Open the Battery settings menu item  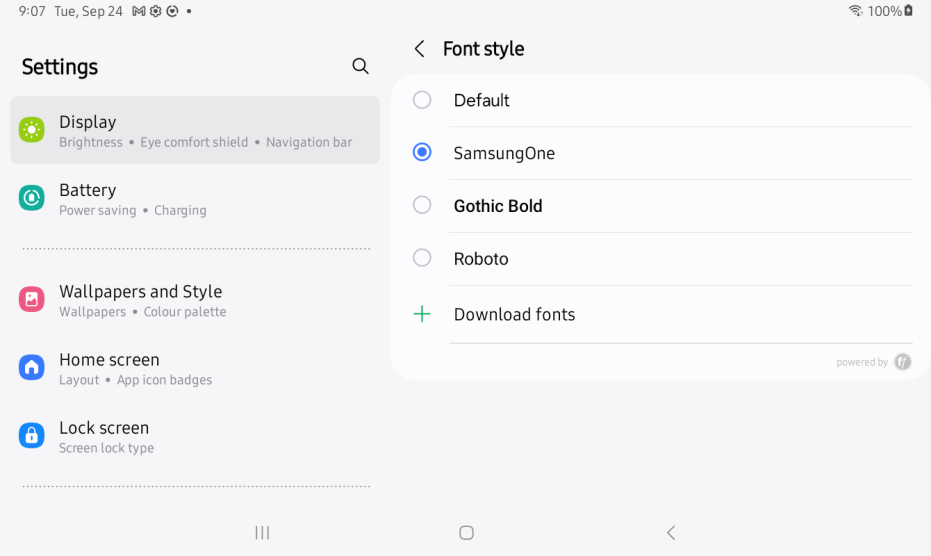195,198
